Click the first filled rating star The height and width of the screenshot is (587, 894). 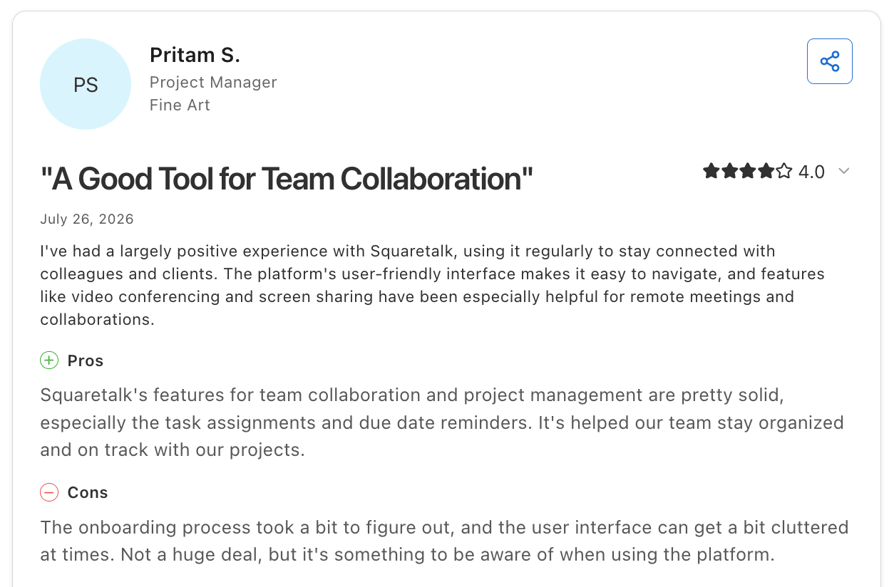(x=711, y=170)
